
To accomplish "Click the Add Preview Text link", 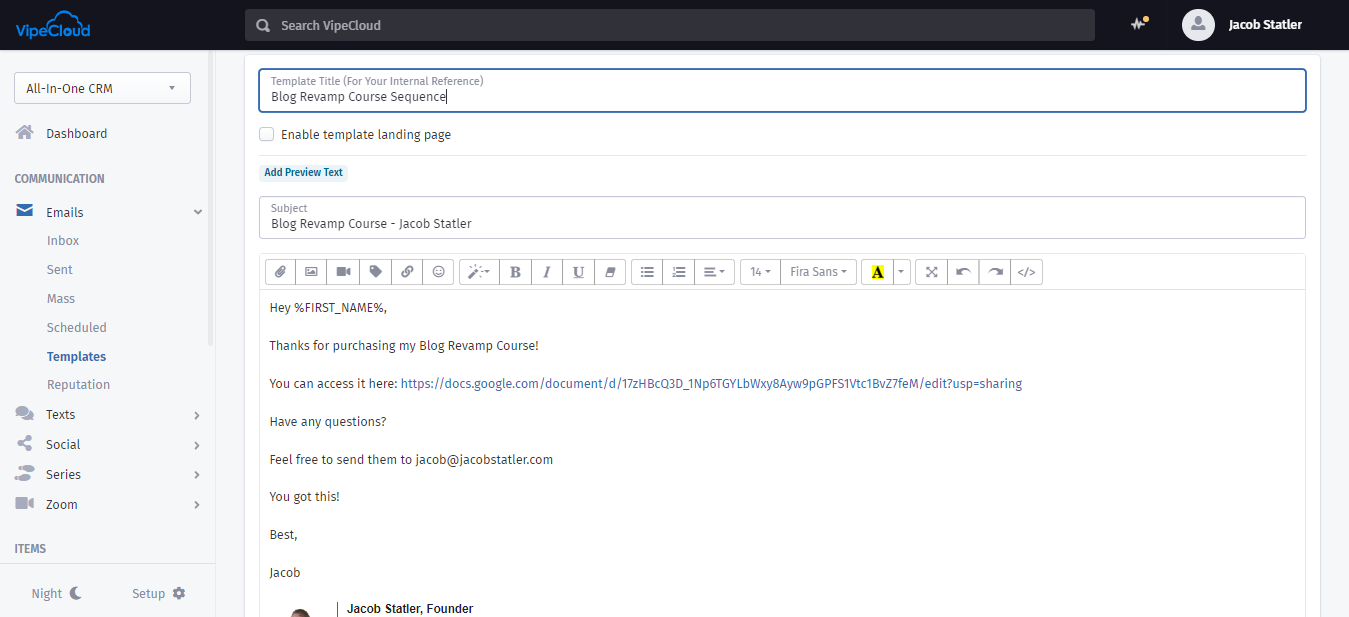I will pyautogui.click(x=303, y=172).
